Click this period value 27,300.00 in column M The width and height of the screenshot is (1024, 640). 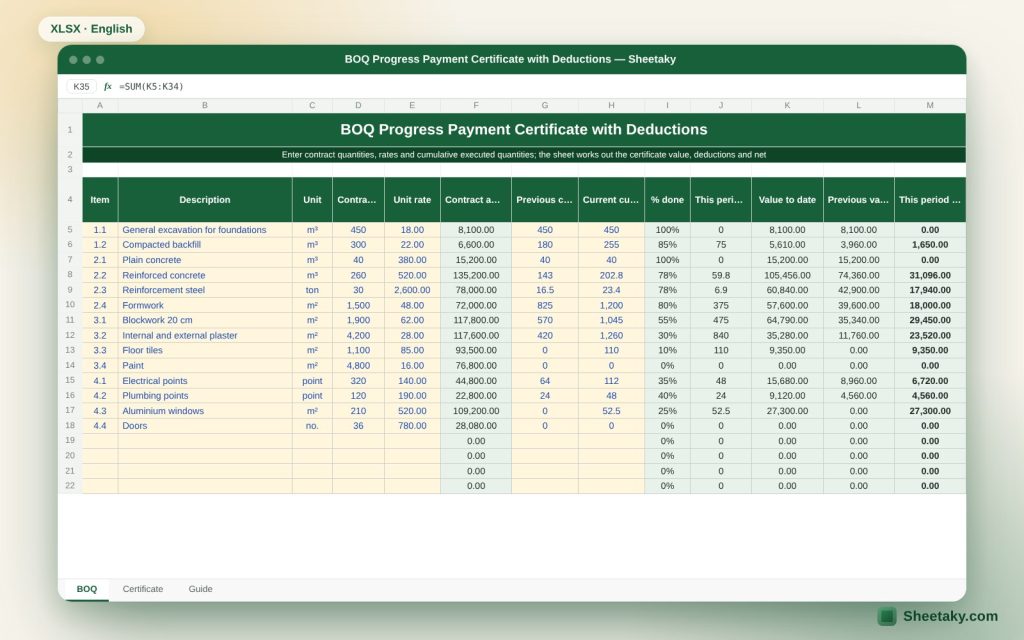(930, 411)
